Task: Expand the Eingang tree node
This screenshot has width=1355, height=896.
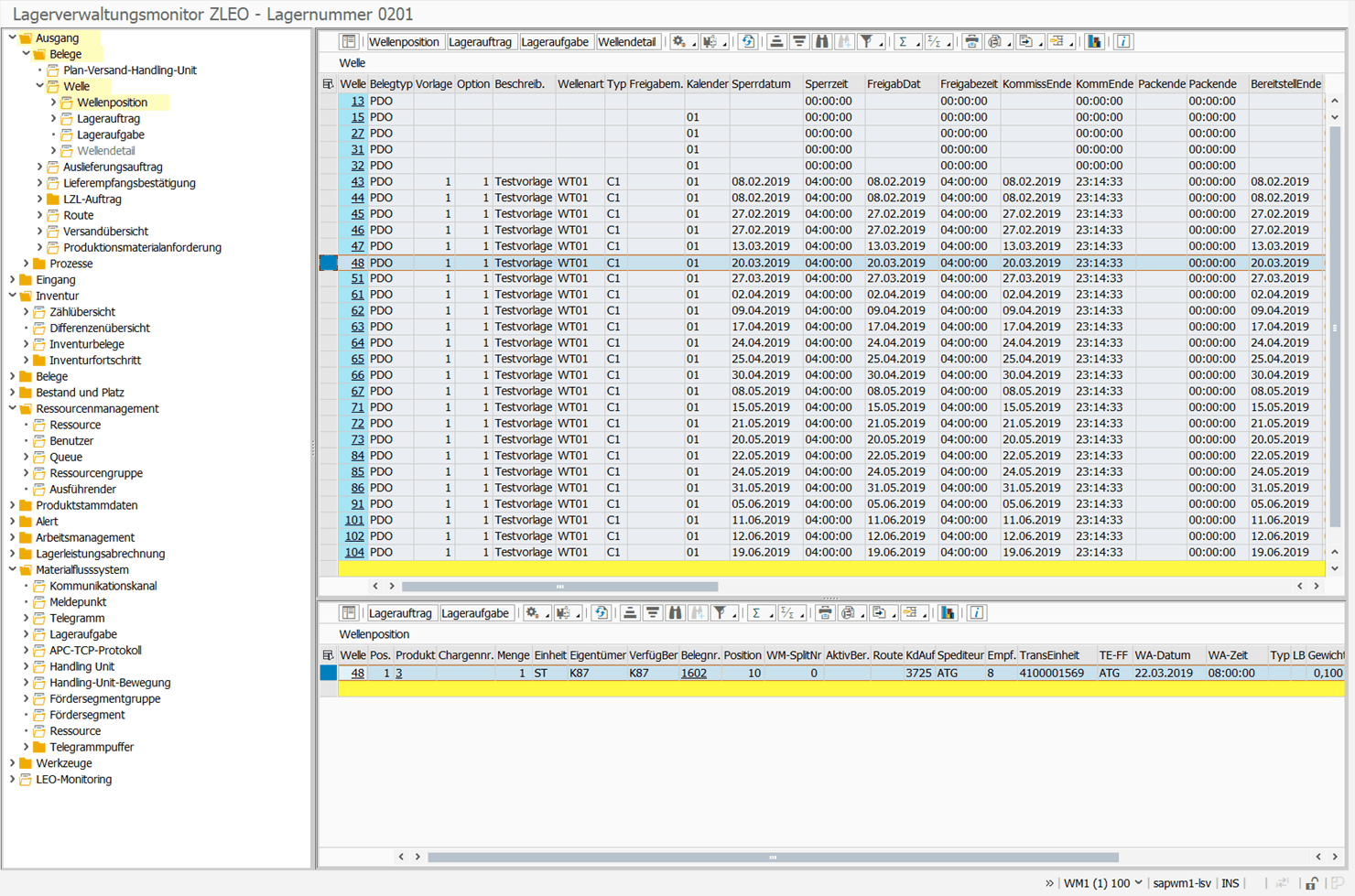Action: coord(12,279)
